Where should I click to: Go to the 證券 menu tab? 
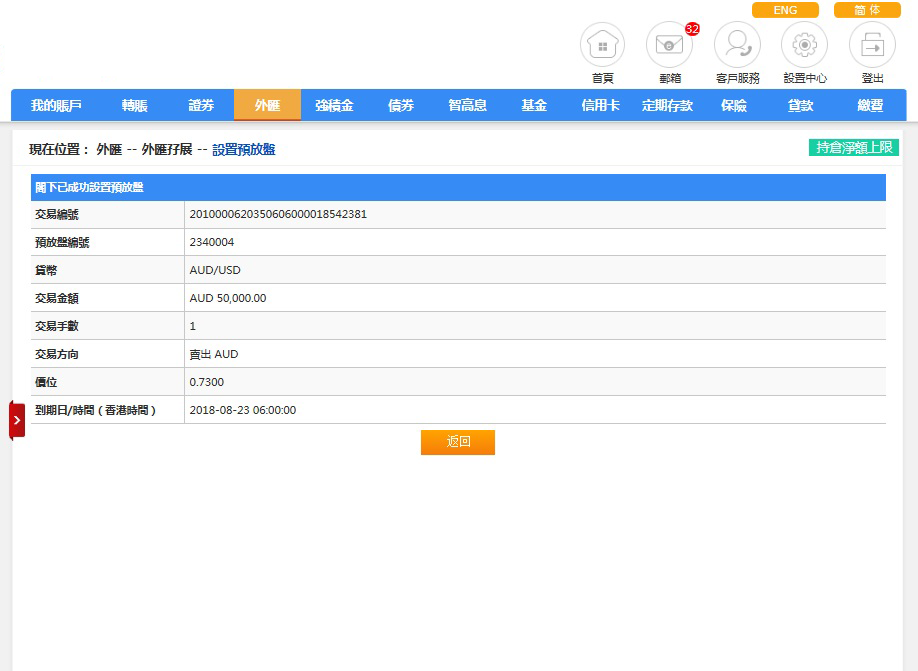(201, 105)
